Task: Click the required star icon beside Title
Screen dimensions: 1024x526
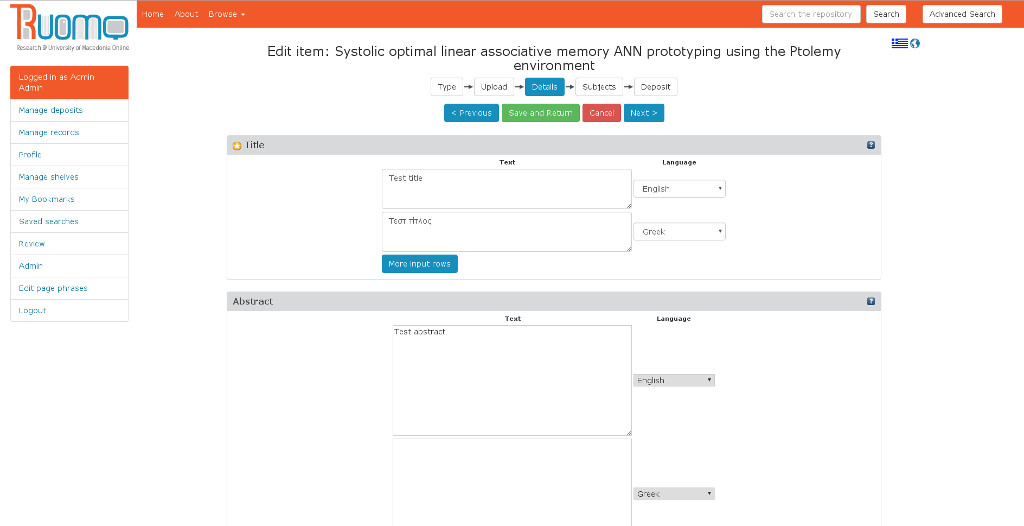Action: coord(237,146)
